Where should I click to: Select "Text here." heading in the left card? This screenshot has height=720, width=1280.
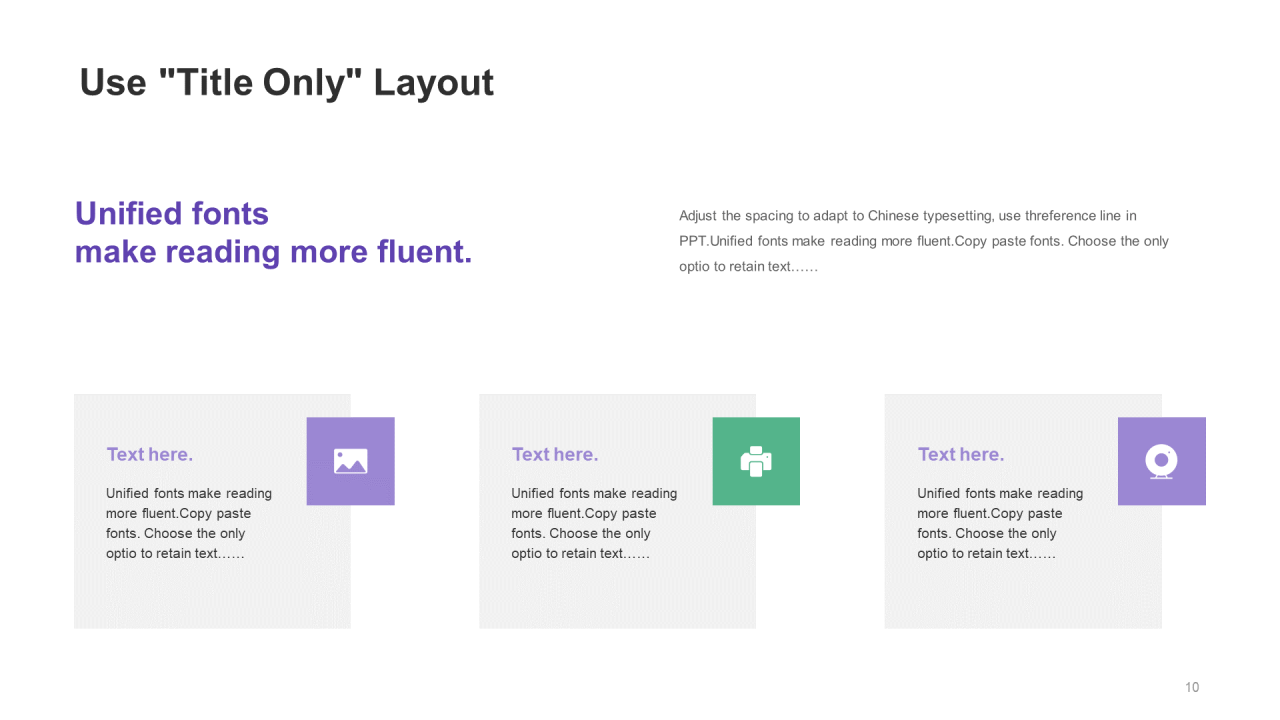point(150,455)
